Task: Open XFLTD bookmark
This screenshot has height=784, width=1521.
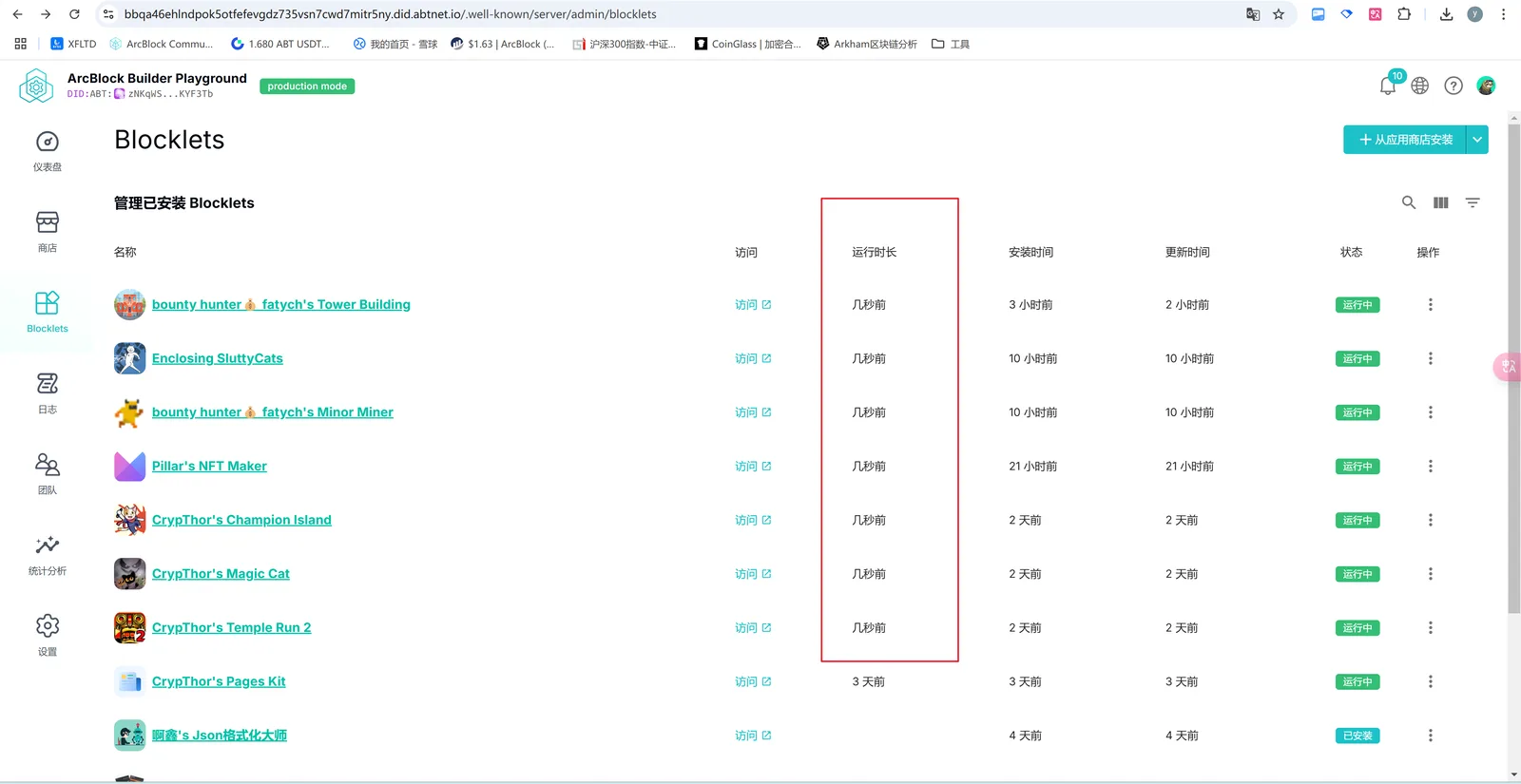Action: [x=73, y=44]
